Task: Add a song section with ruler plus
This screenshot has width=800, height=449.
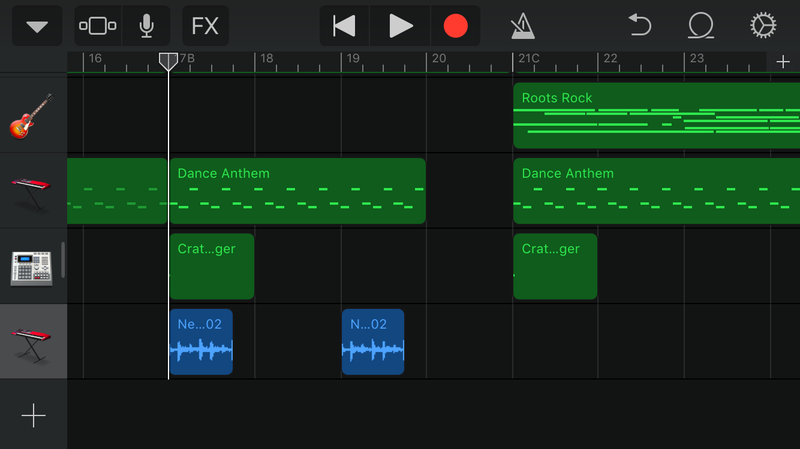Action: coord(783,62)
